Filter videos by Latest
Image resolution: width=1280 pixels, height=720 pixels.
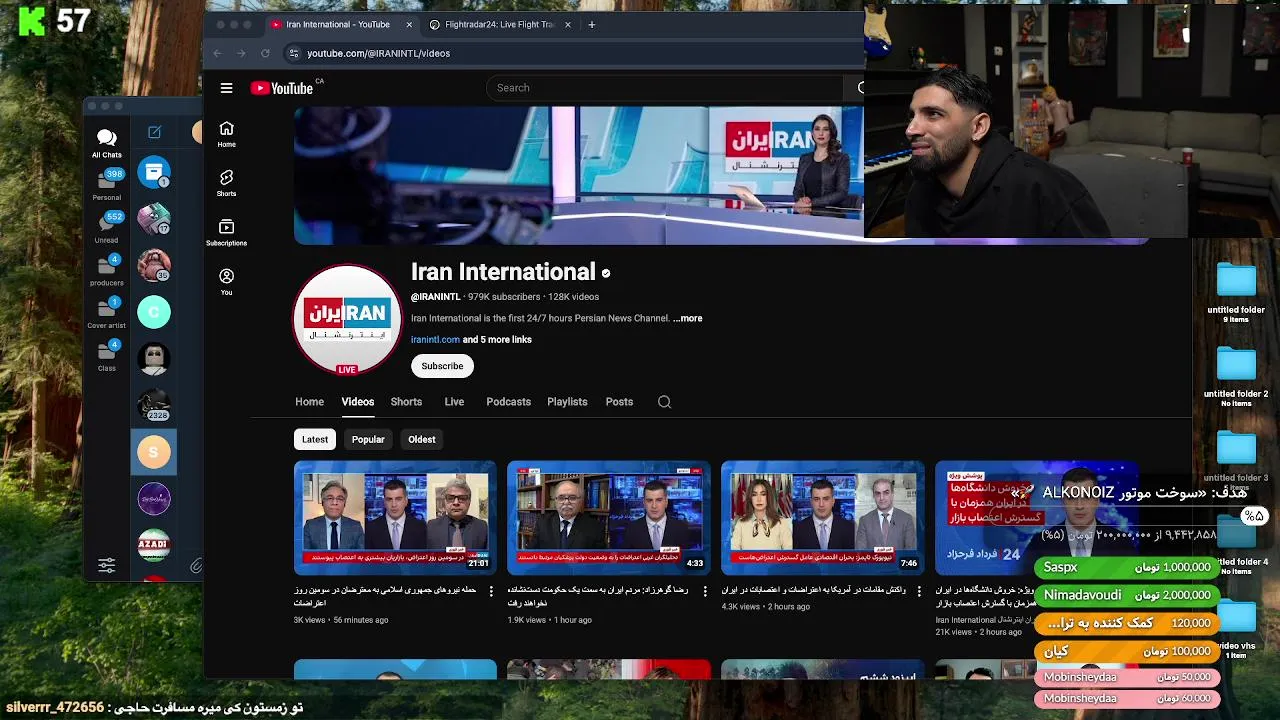[315, 439]
